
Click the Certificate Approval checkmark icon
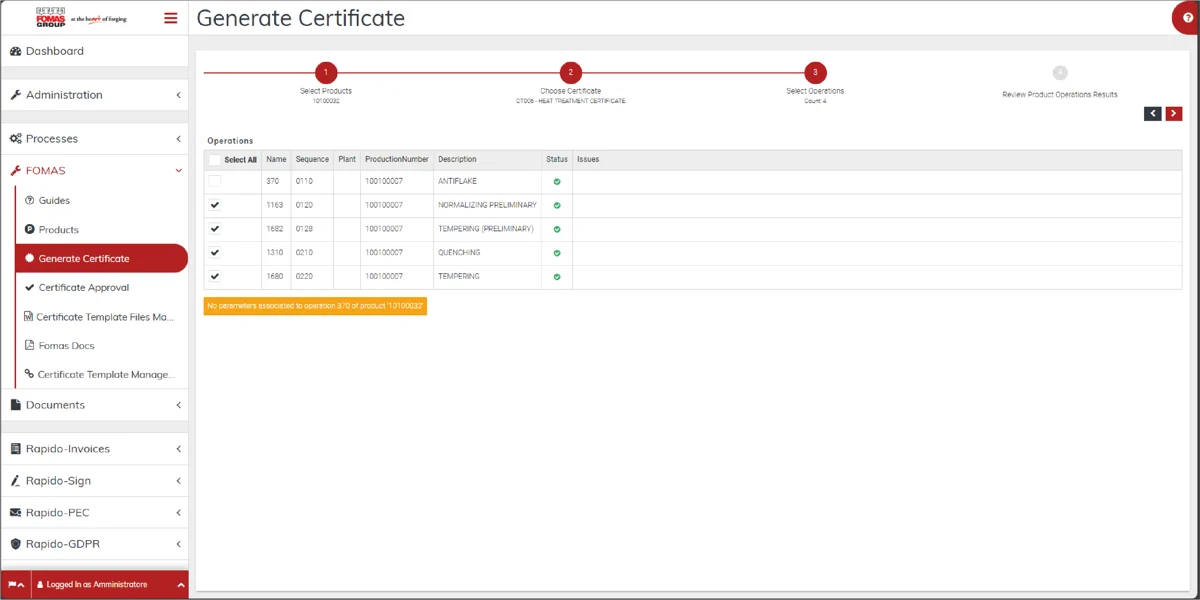(30, 287)
